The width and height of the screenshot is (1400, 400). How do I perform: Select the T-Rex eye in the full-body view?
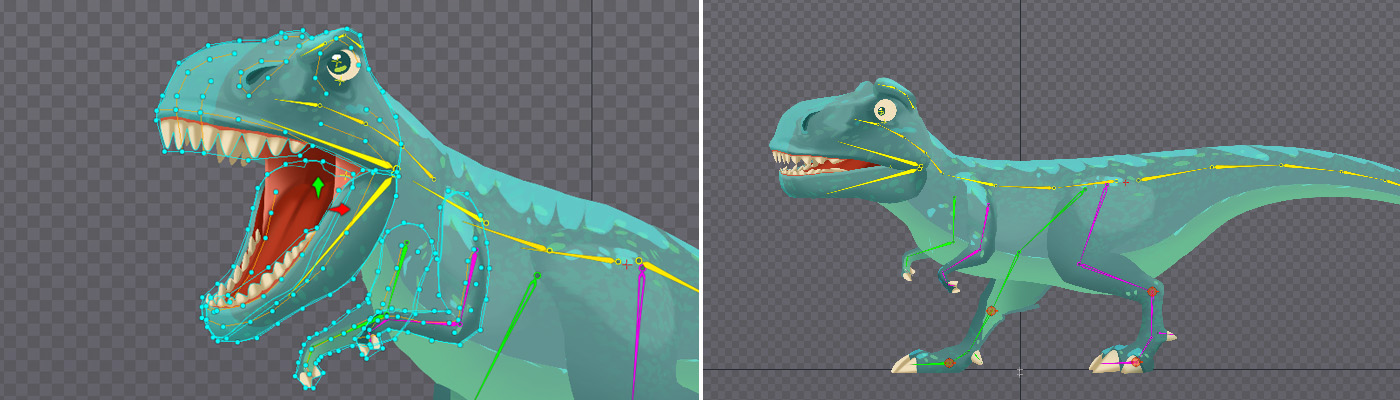pos(885,110)
